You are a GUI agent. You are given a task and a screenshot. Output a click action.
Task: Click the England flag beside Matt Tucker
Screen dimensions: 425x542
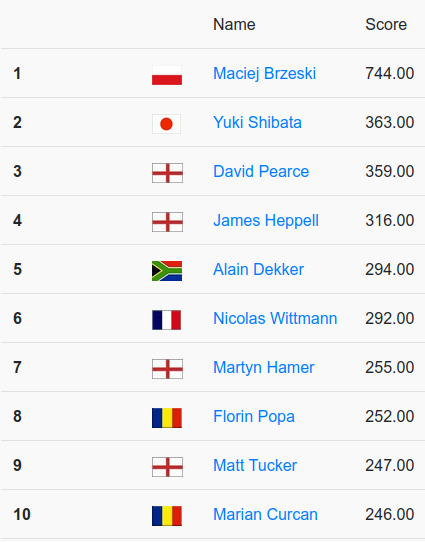(x=167, y=467)
